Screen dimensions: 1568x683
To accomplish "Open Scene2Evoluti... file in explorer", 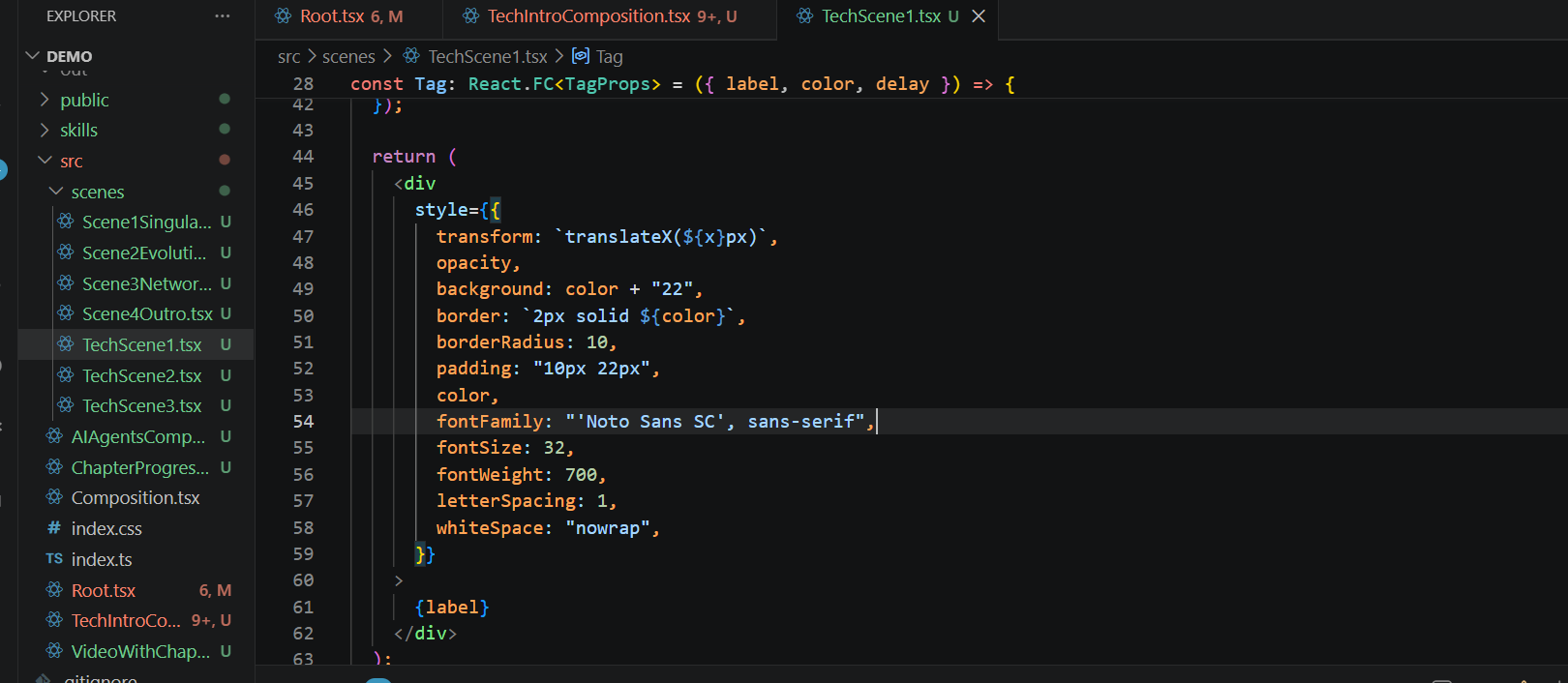I will point(144,252).
